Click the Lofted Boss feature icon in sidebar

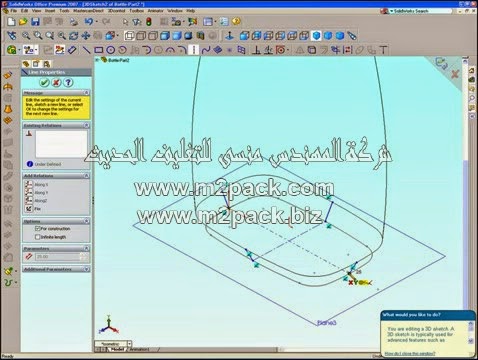click(8, 109)
